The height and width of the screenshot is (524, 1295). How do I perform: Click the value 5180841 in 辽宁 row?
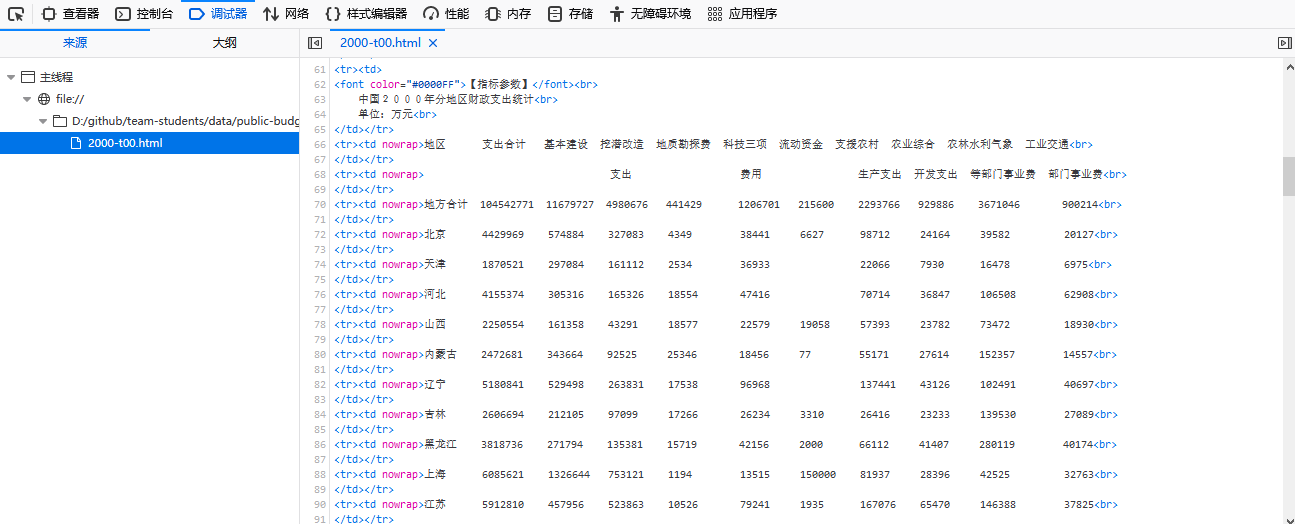pyautogui.click(x=503, y=384)
